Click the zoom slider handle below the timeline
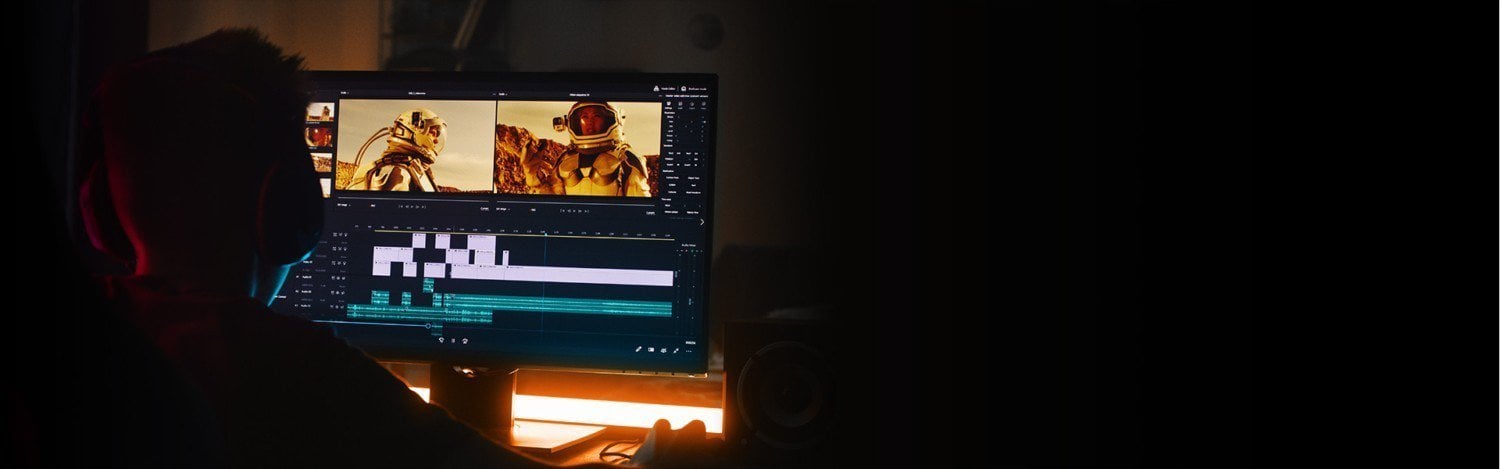The image size is (1500, 469). [428, 326]
